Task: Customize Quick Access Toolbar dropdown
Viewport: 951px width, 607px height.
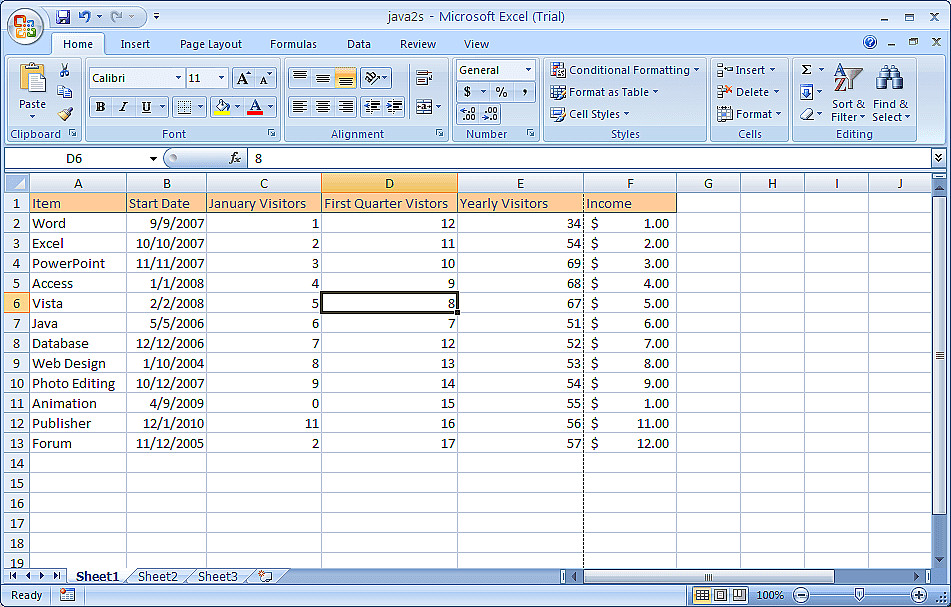Action: tap(156, 16)
